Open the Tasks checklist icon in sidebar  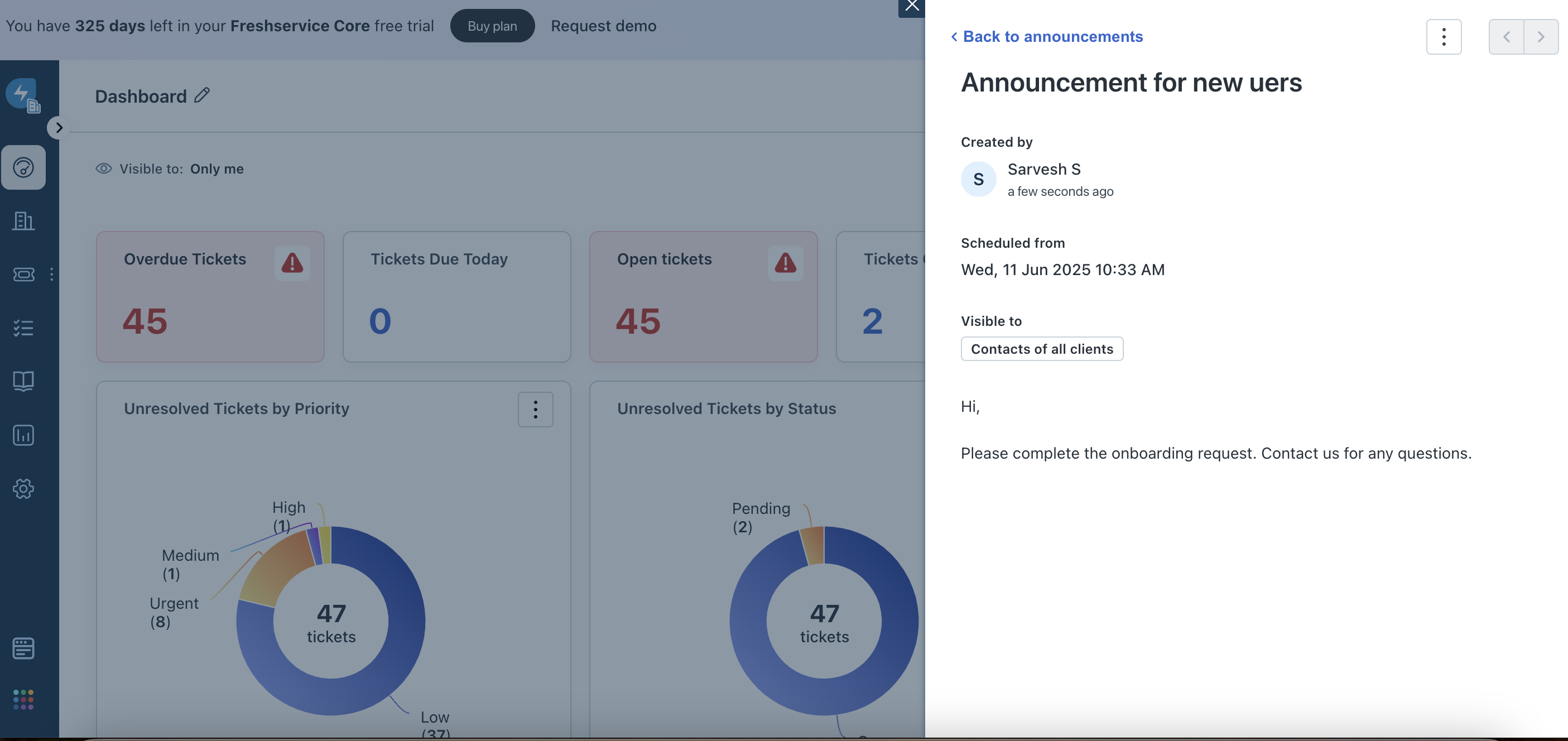point(23,328)
